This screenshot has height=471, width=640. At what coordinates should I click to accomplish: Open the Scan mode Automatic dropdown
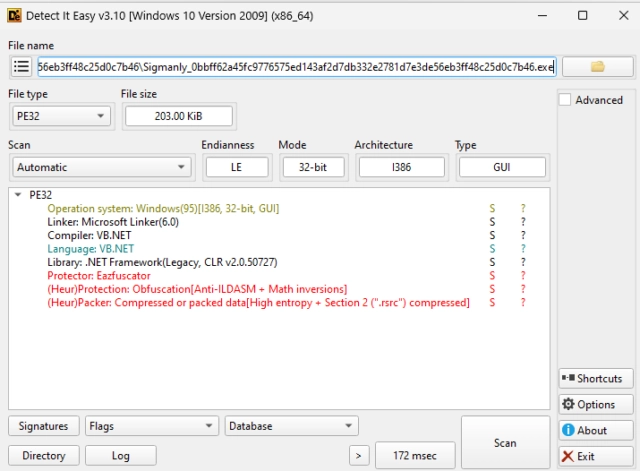click(100, 167)
